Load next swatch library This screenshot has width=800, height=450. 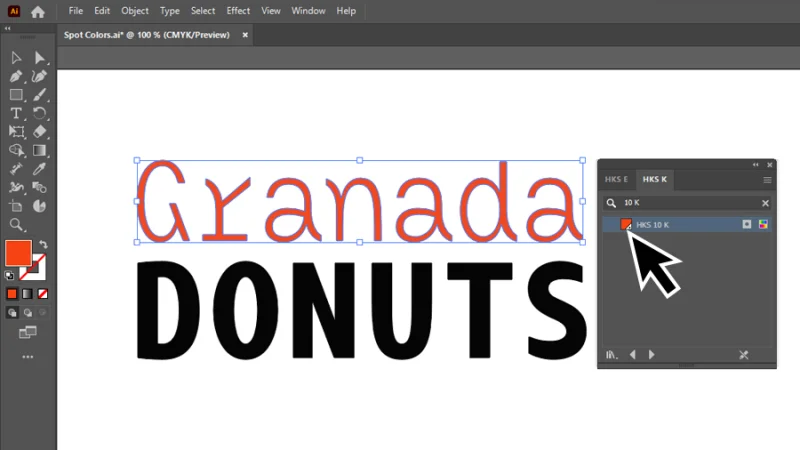tap(652, 355)
